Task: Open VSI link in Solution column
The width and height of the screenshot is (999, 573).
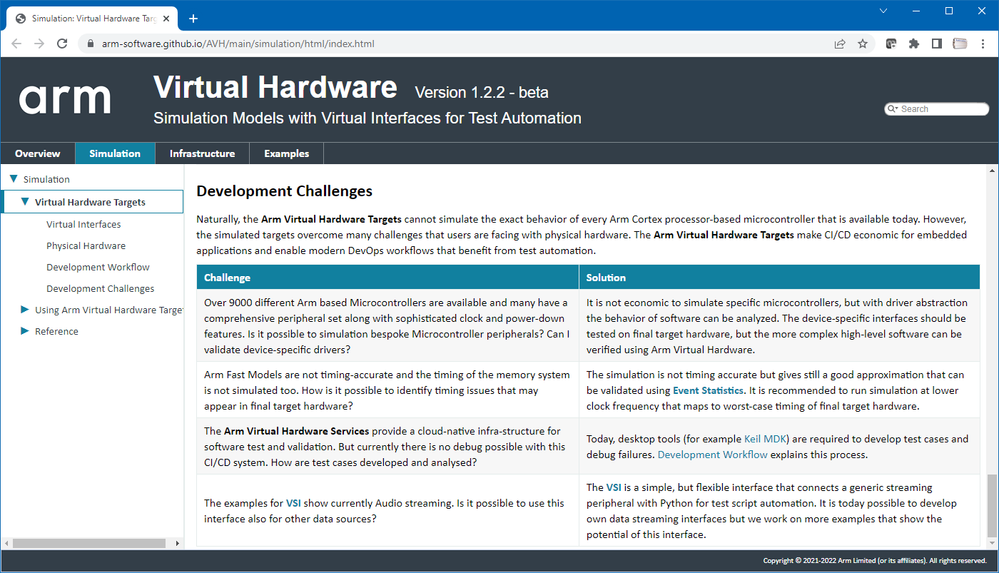Action: point(614,487)
